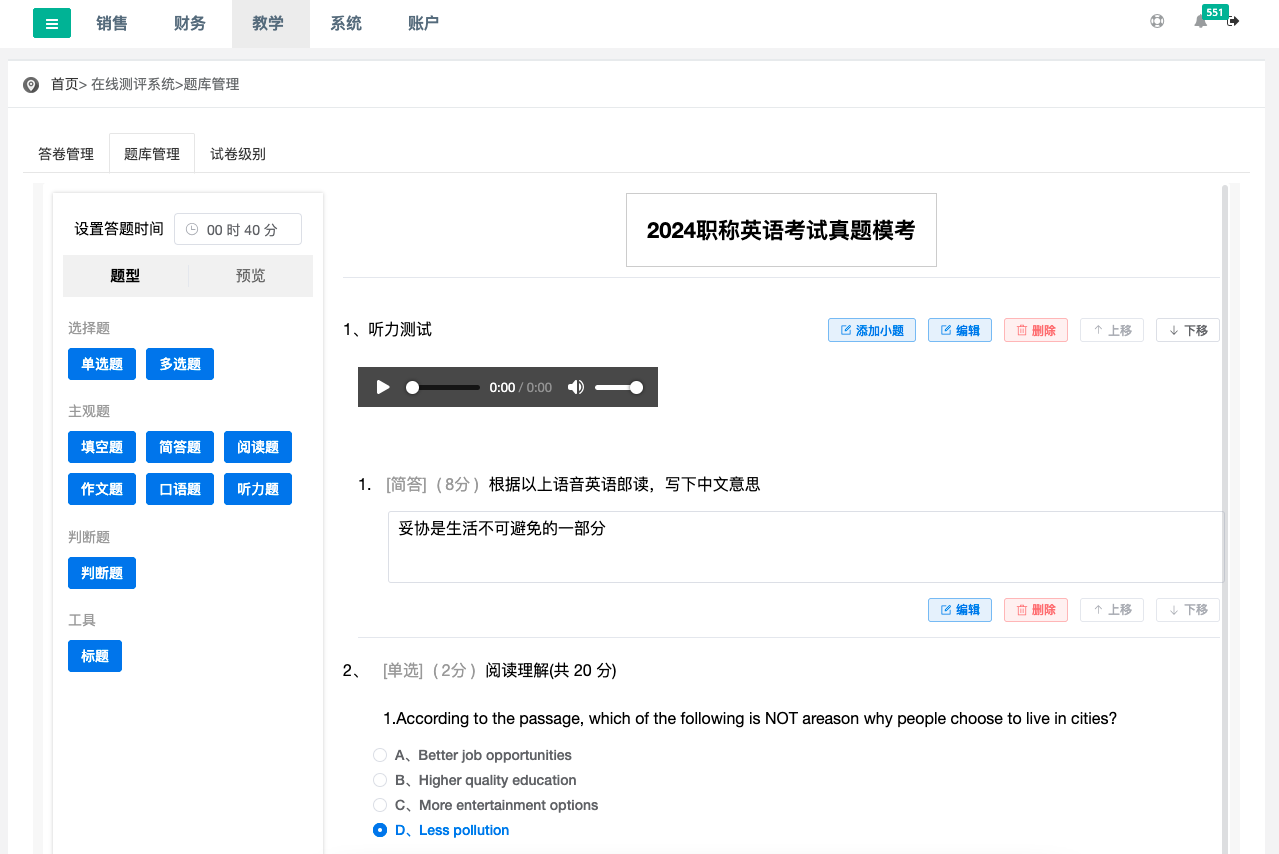Image resolution: width=1279 pixels, height=854 pixels.
Task: Insert a 标题 tool element
Action: tap(95, 656)
